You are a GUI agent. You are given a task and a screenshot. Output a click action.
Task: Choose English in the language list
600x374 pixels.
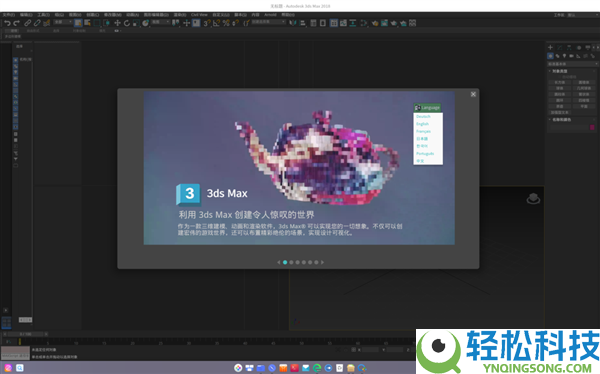pyautogui.click(x=422, y=124)
